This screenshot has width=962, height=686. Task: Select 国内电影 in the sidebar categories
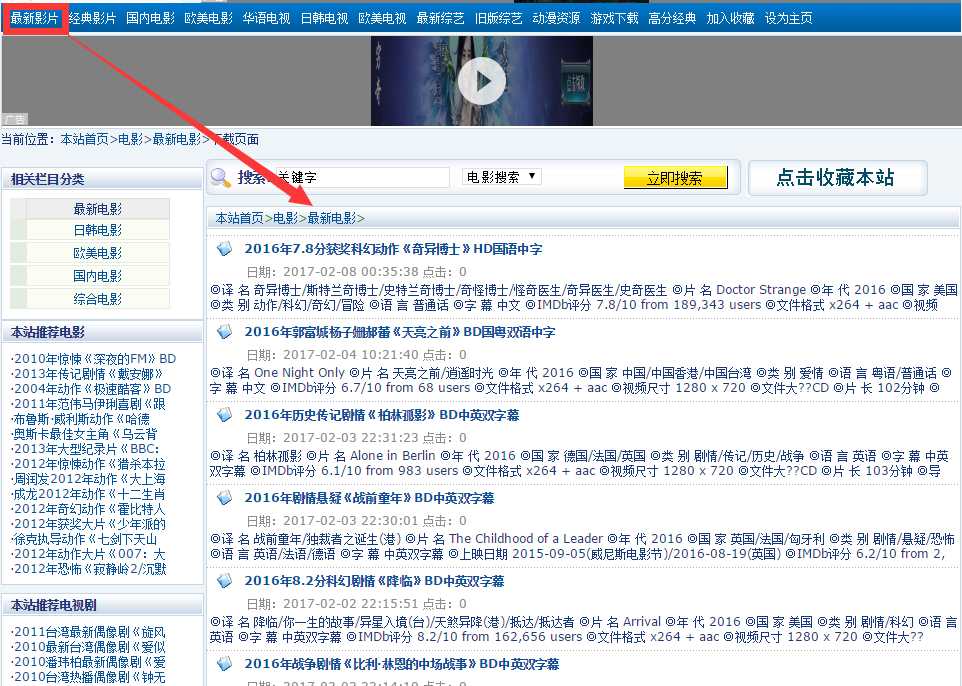point(98,276)
